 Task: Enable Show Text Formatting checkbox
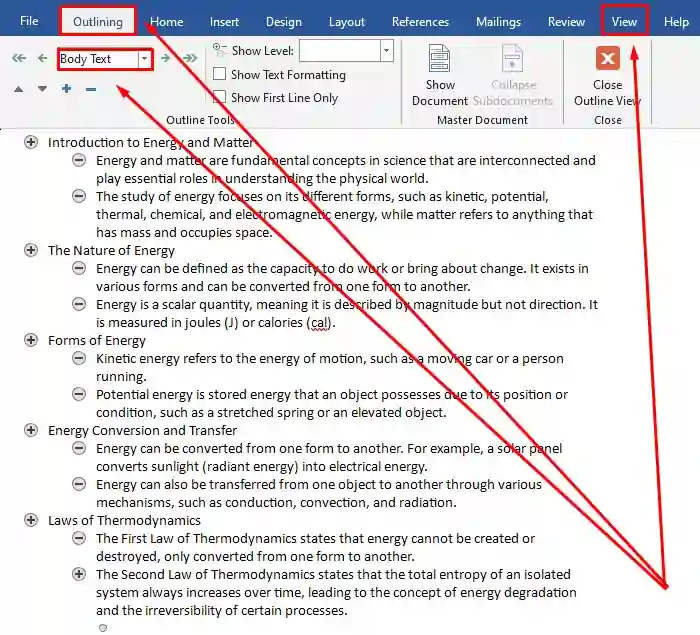pyautogui.click(x=219, y=74)
